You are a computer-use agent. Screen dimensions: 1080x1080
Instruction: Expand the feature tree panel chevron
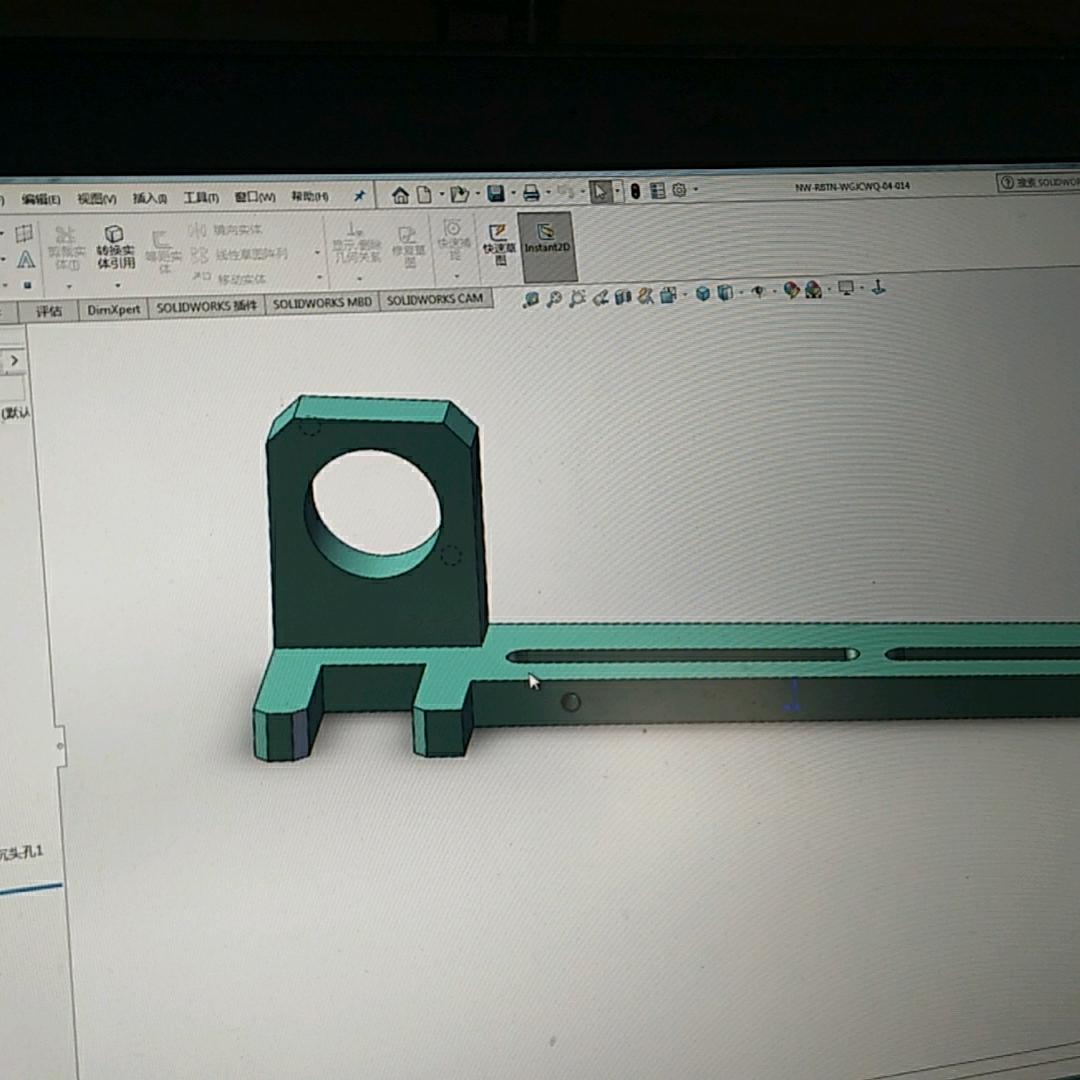[x=14, y=360]
